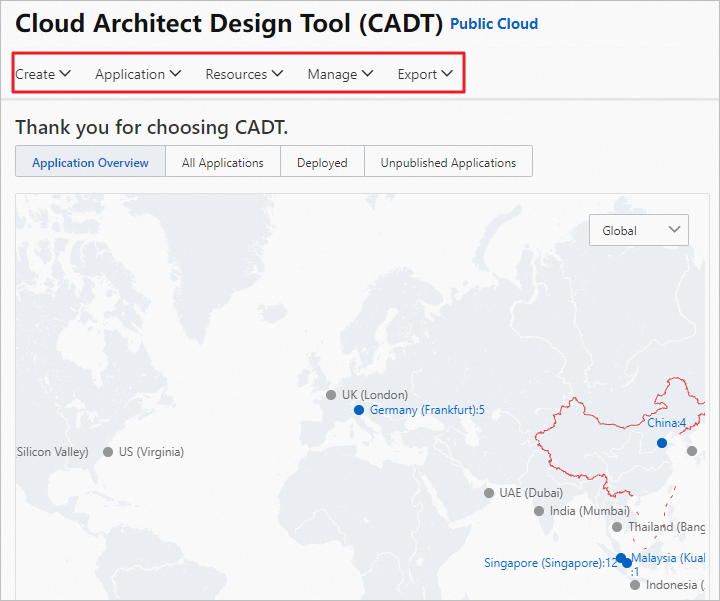Viewport: 720px width, 601px height.
Task: Go to the Unpublished Applications tab
Action: pyautogui.click(x=448, y=162)
